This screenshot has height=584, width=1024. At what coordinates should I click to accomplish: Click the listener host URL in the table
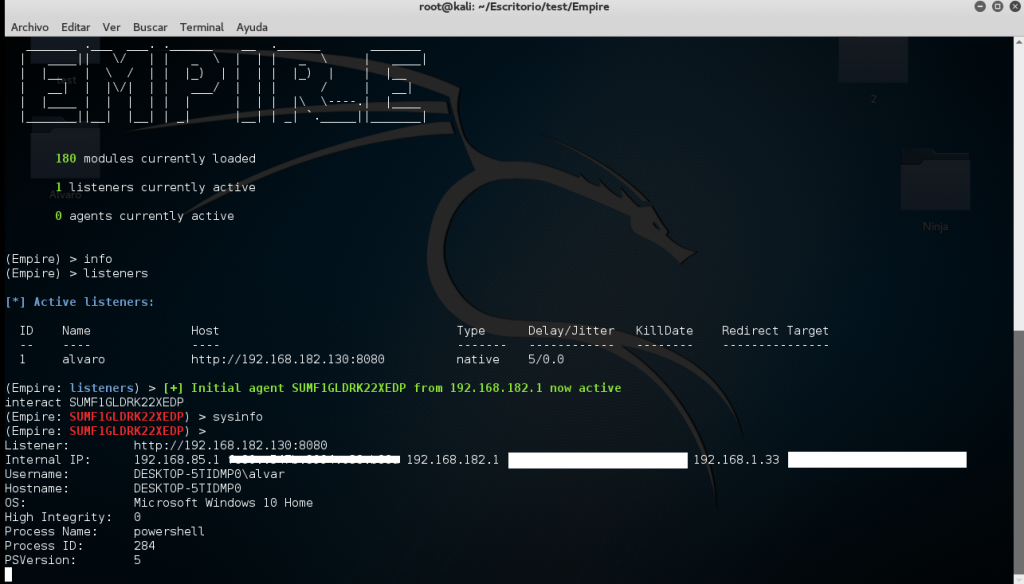(x=288, y=359)
